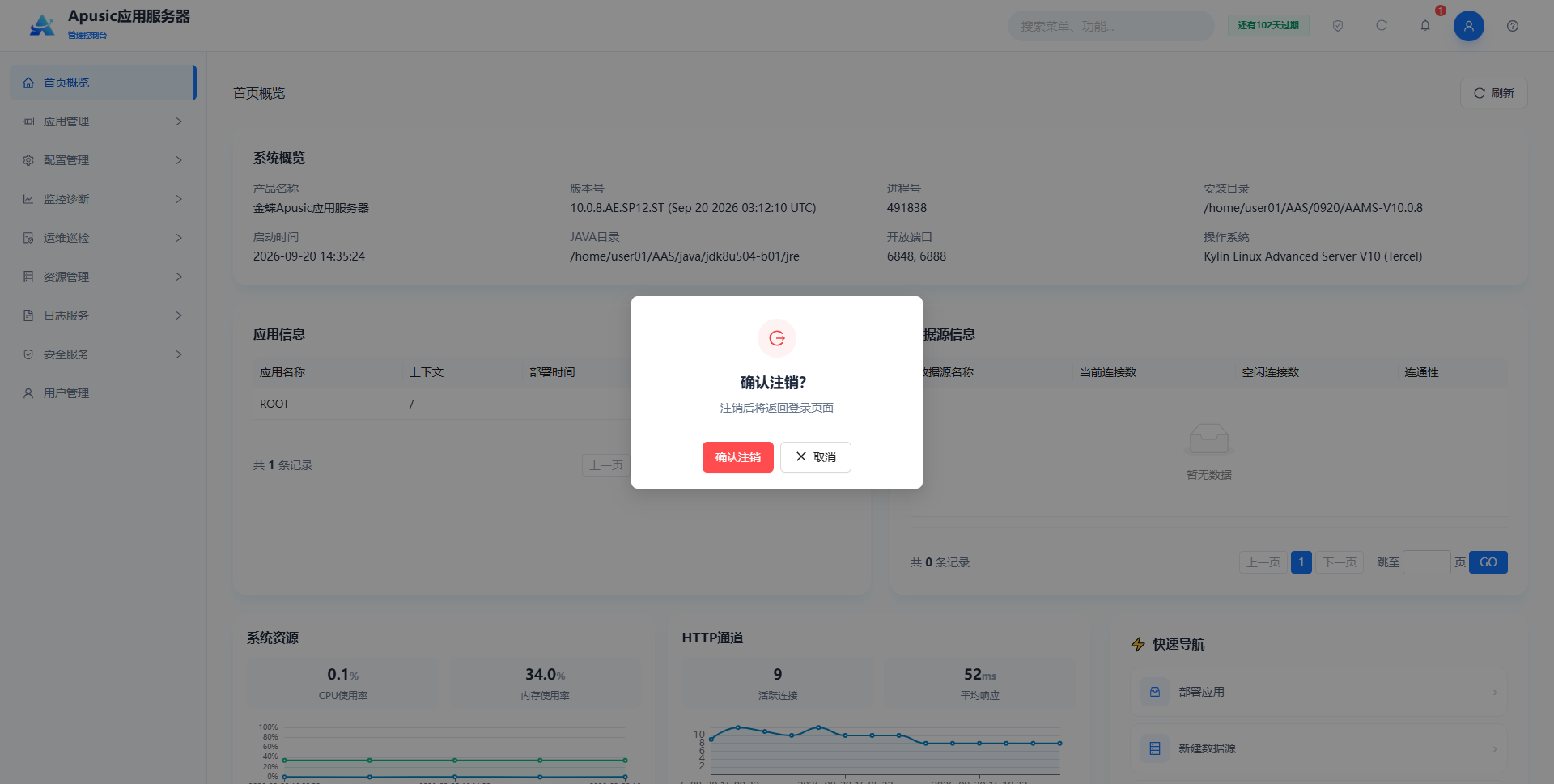
Task: Expand the 资源管理 menu chevron
Action: tap(179, 277)
